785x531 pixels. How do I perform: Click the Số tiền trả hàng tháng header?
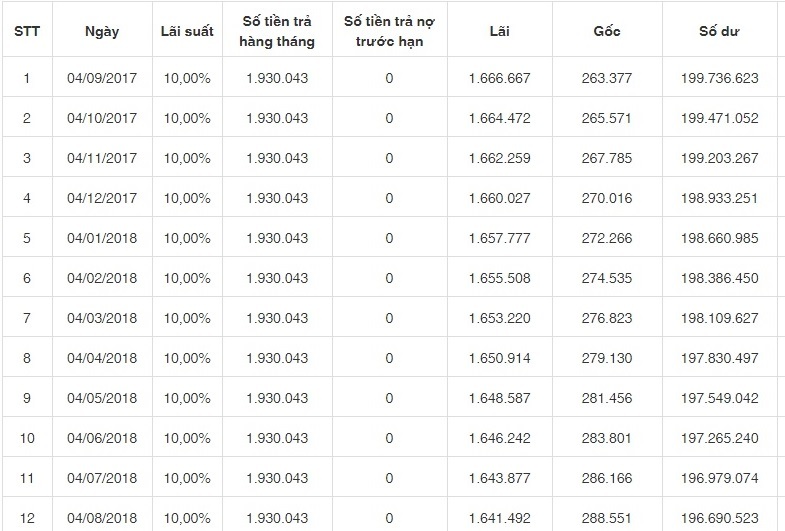278,31
